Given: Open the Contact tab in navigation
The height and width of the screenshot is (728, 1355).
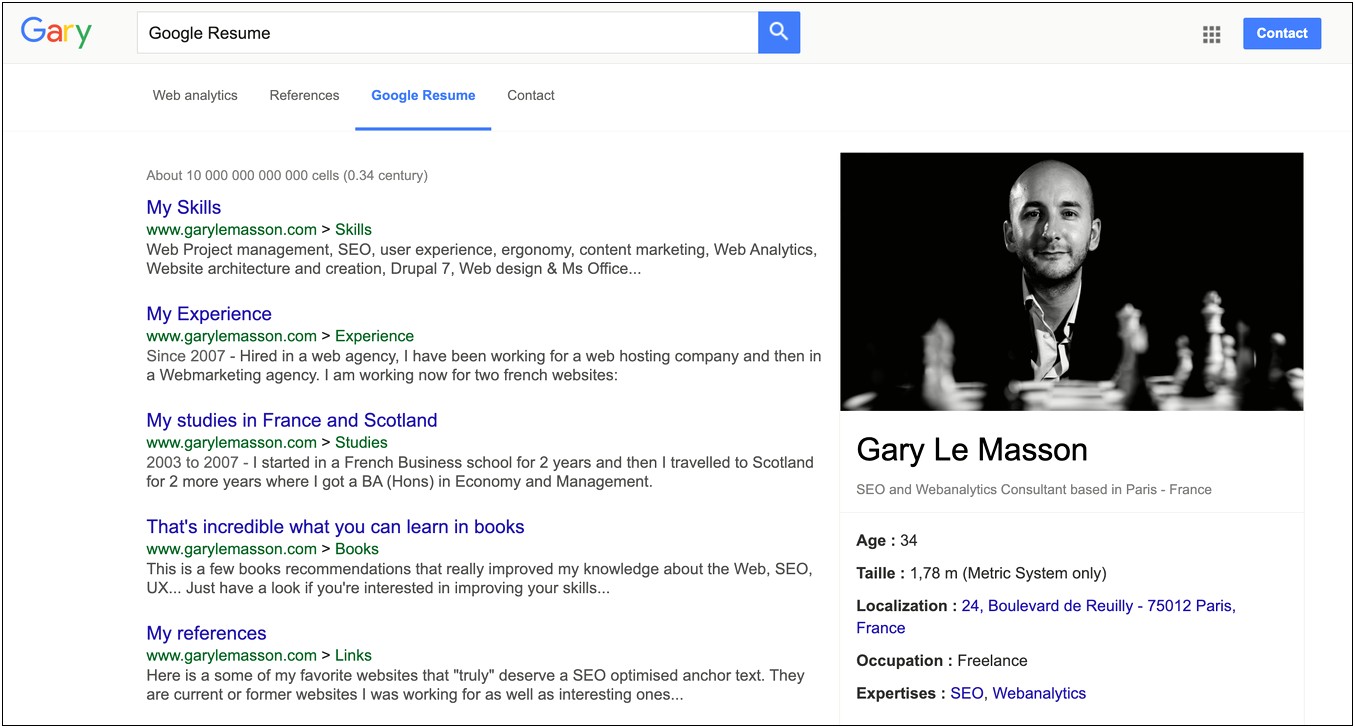Looking at the screenshot, I should coord(531,96).
